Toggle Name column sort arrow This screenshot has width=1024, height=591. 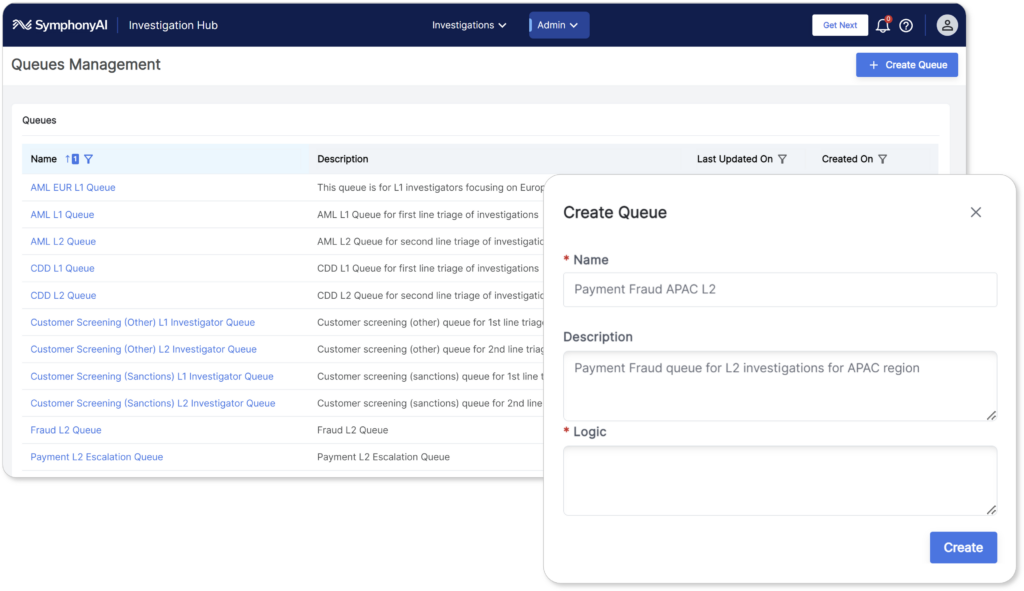tap(68, 159)
